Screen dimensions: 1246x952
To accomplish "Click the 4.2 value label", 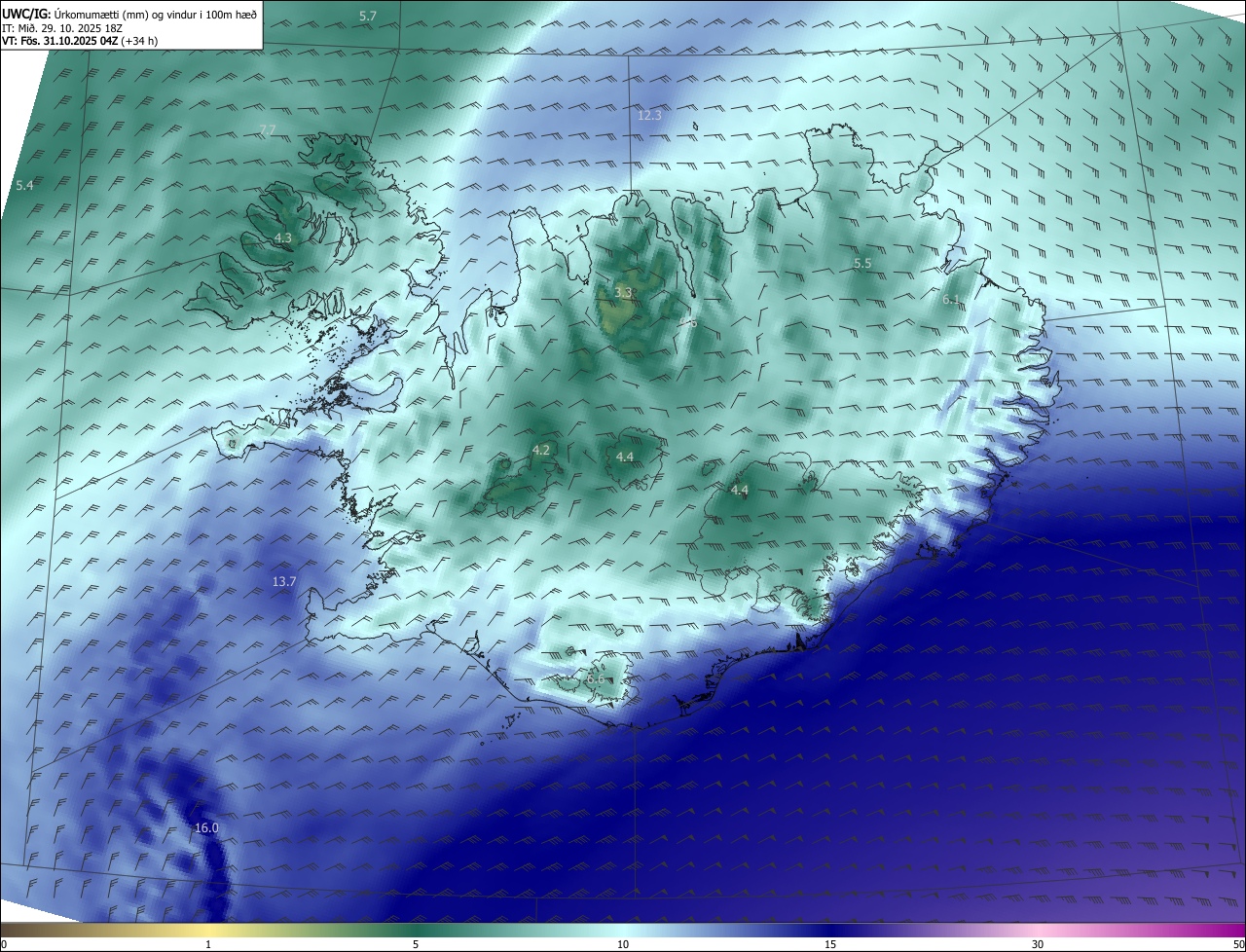I will (x=541, y=450).
